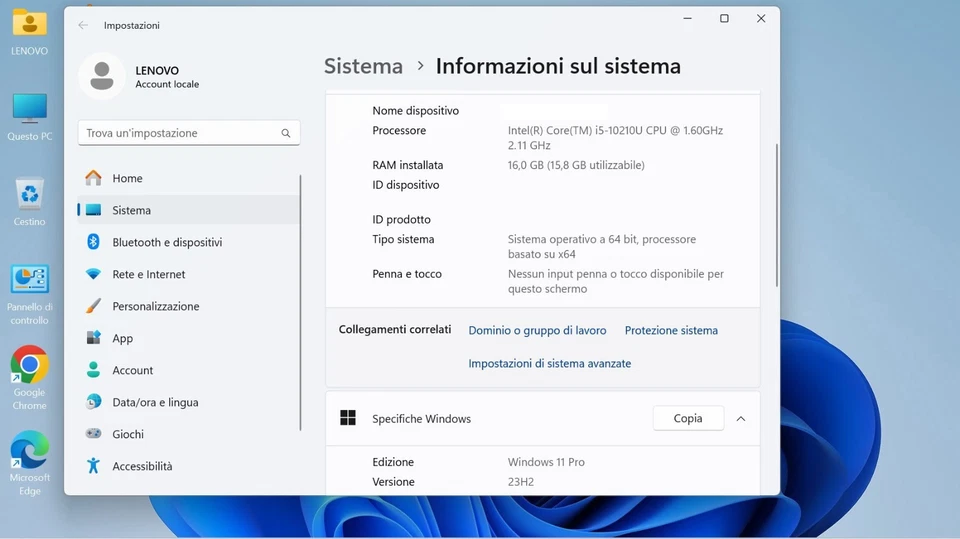Click the sidebar navigation scrollbar

(x=301, y=303)
